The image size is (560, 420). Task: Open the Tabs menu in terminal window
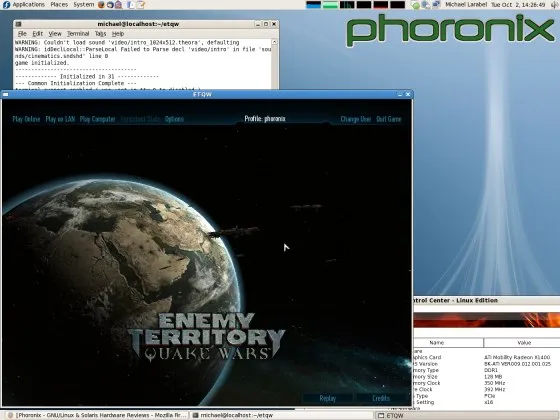[x=100, y=34]
